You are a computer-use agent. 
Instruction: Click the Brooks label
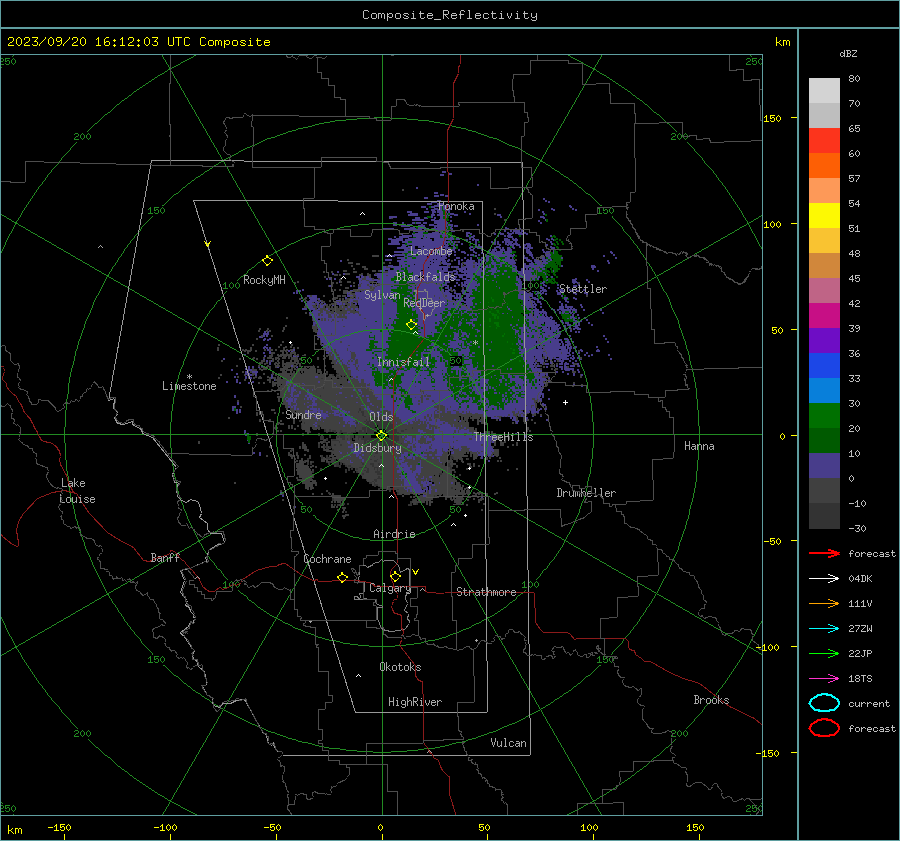[x=711, y=700]
